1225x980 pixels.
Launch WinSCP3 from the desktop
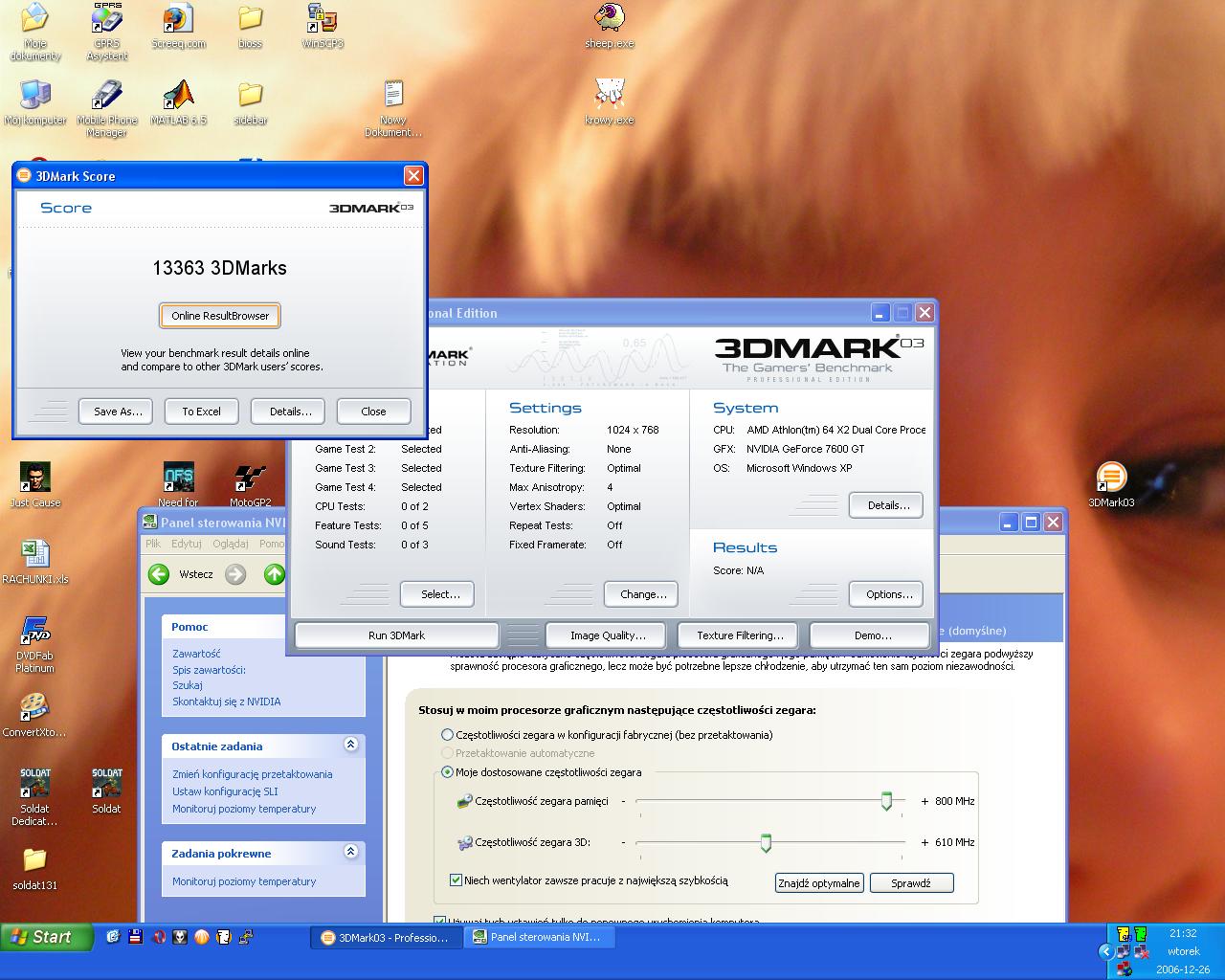click(x=323, y=26)
